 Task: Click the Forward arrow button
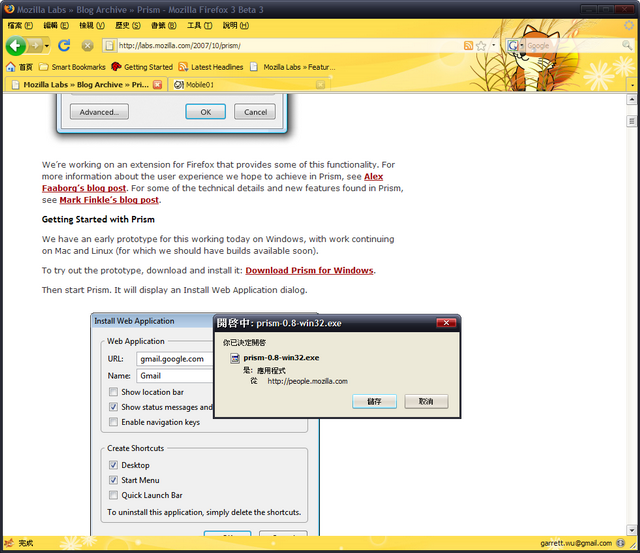[35, 45]
